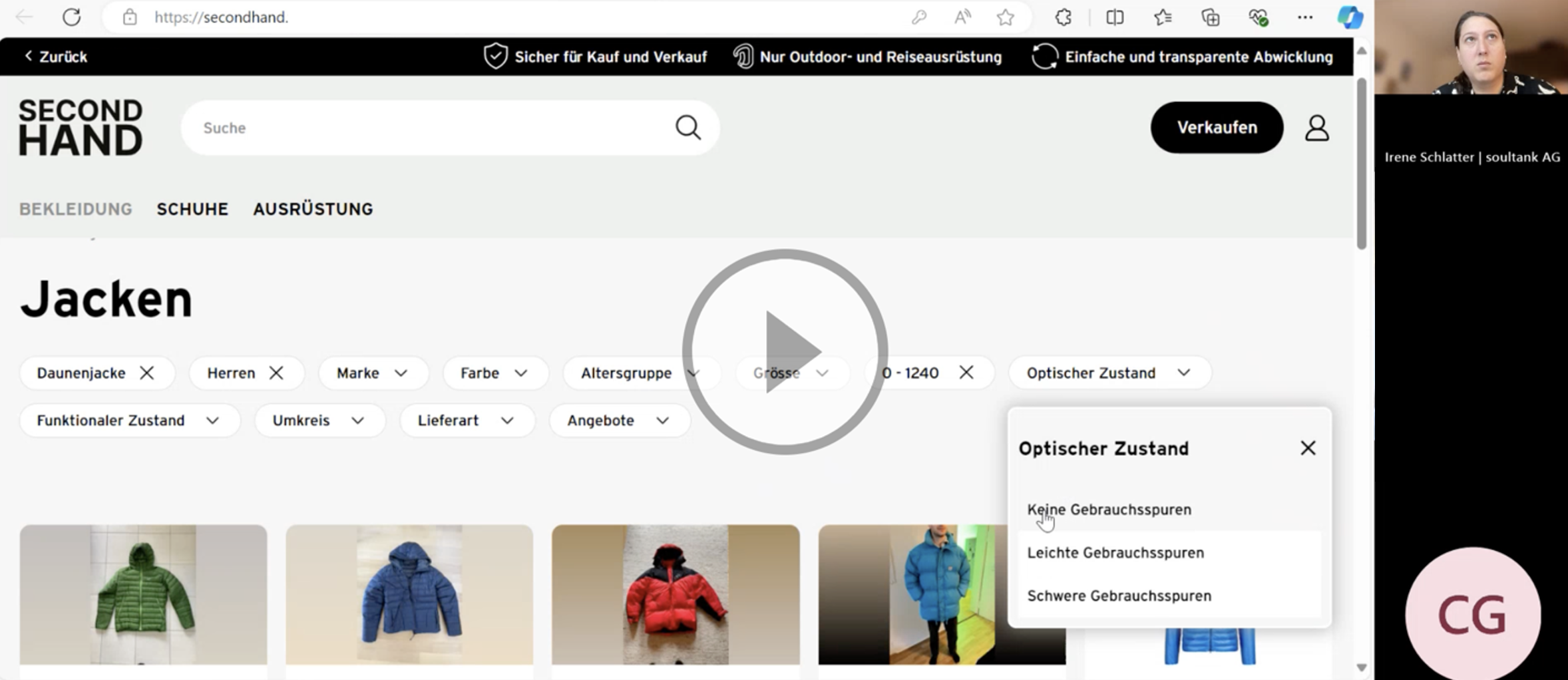
Task: Expand the Marke filter dropdown
Action: [x=373, y=373]
